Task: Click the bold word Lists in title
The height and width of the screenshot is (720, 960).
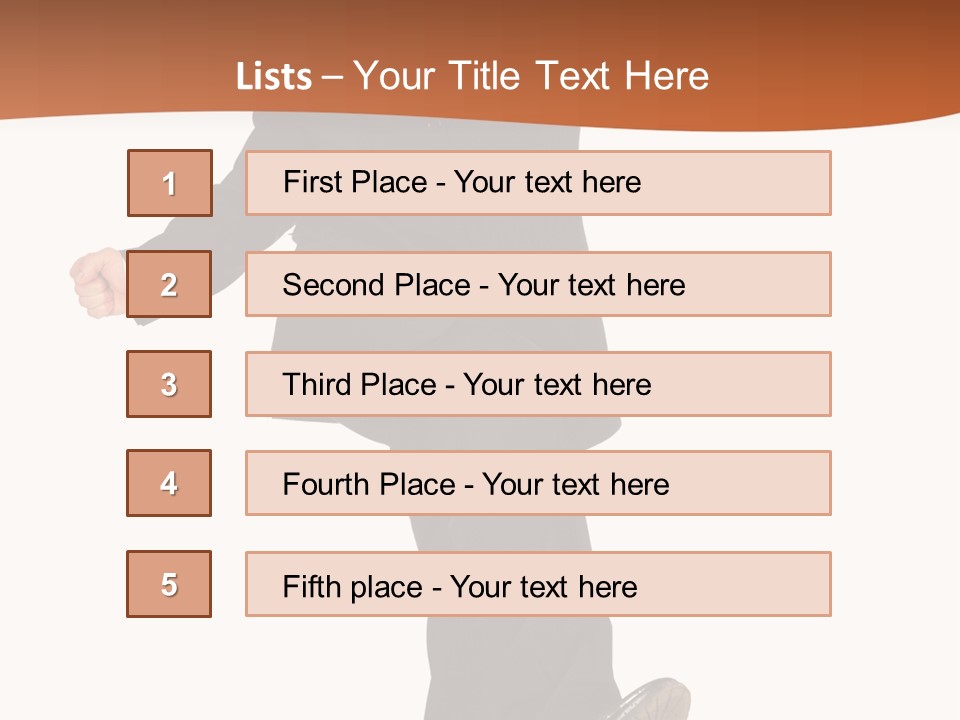Action: (274, 77)
